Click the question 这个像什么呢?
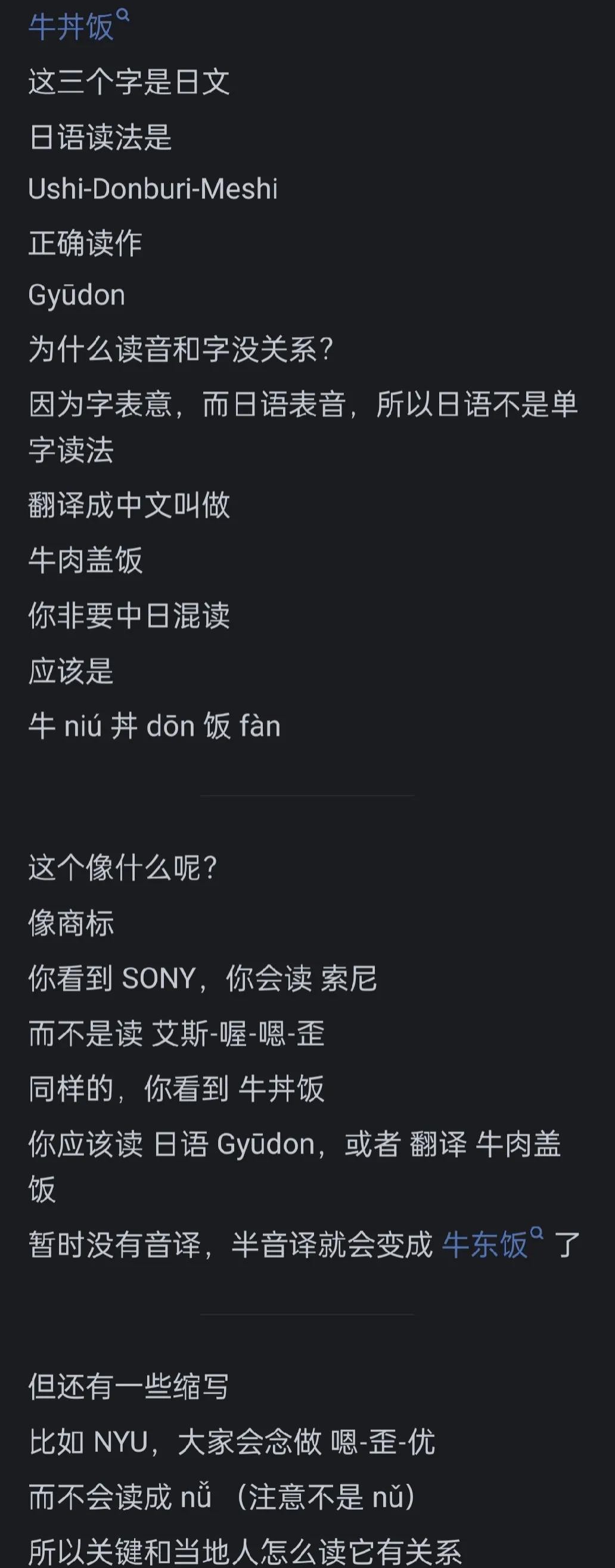The height and width of the screenshot is (1568, 615). [x=122, y=868]
